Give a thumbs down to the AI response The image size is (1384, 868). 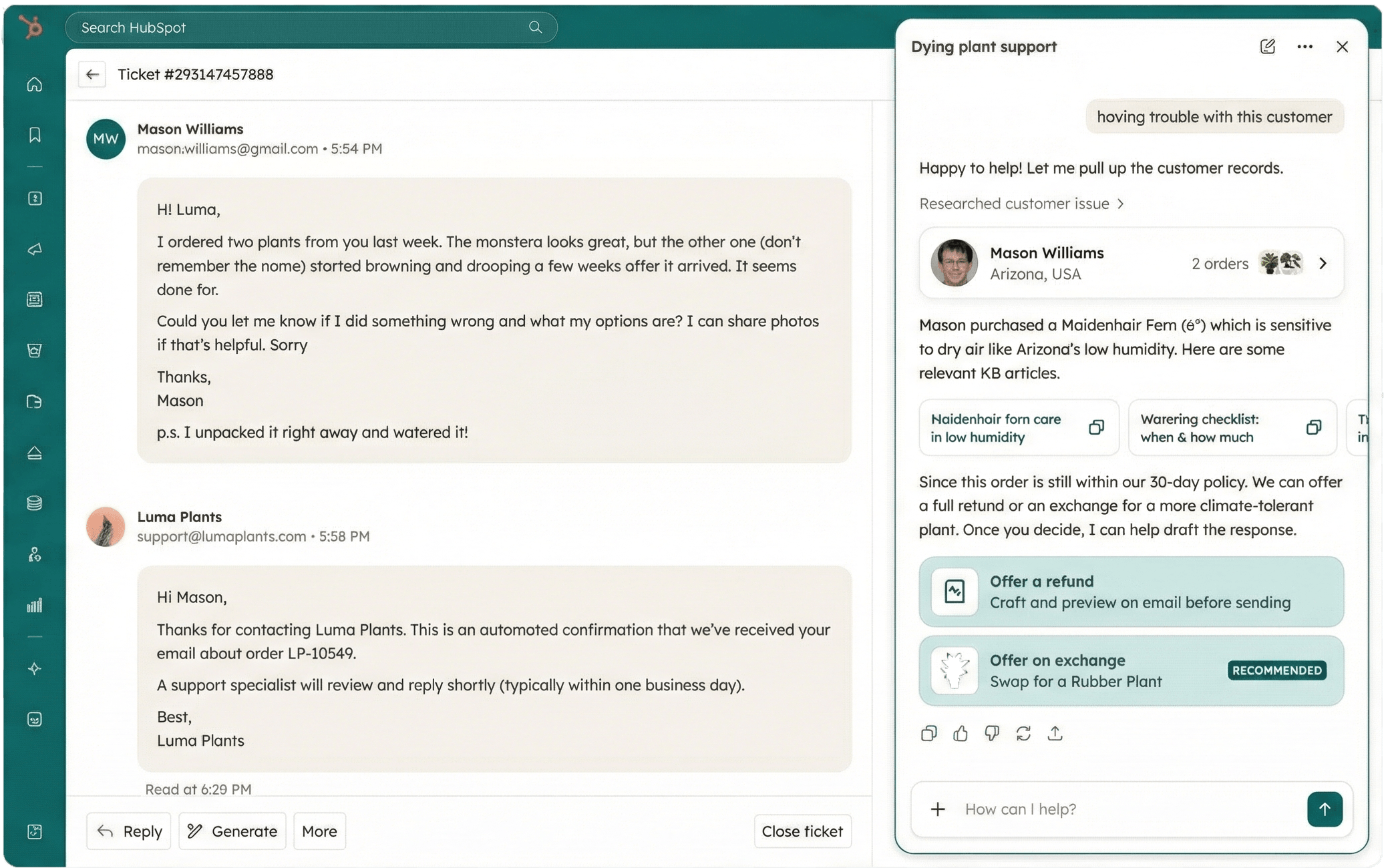coord(991,733)
